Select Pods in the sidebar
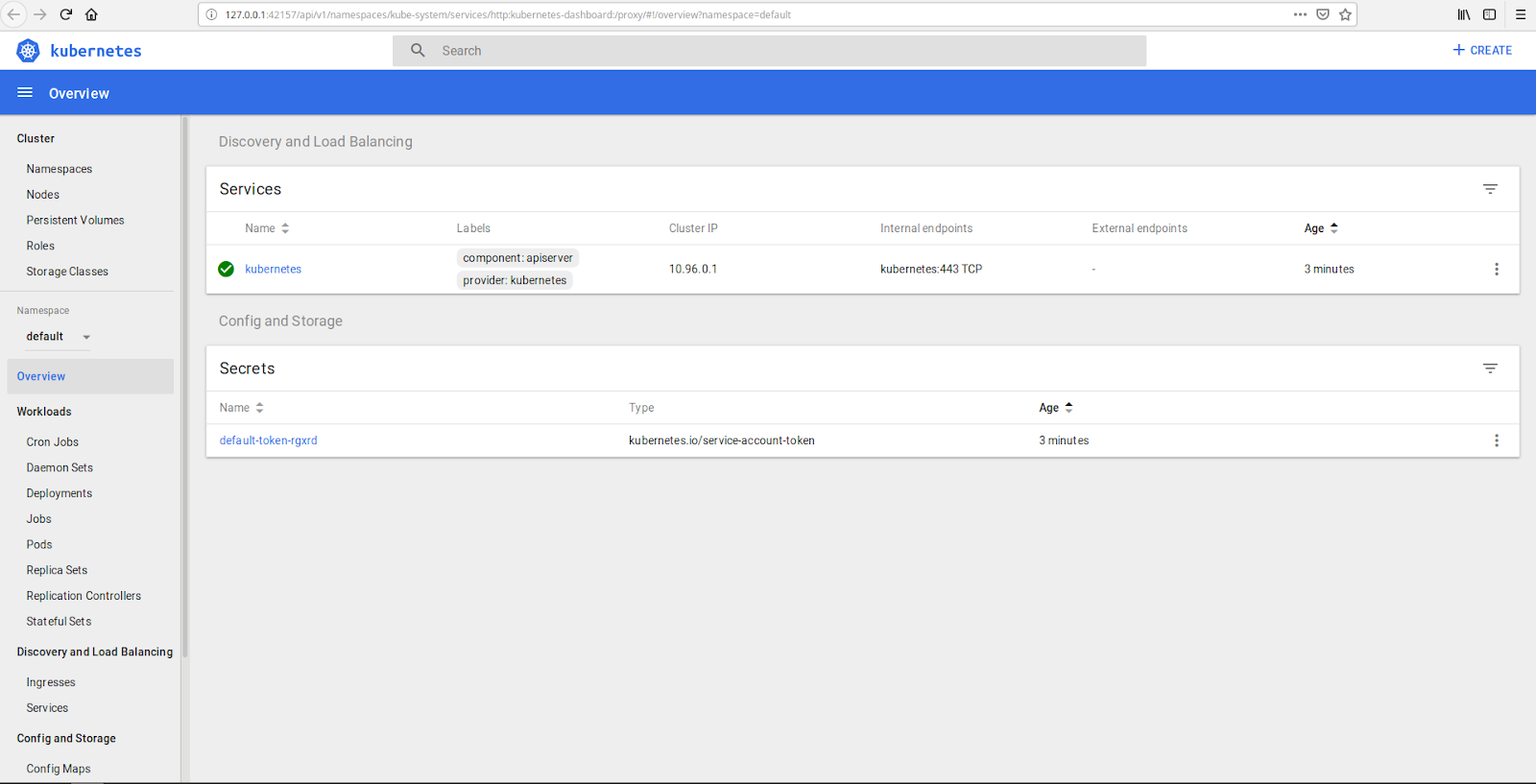Image resolution: width=1536 pixels, height=784 pixels. click(39, 544)
